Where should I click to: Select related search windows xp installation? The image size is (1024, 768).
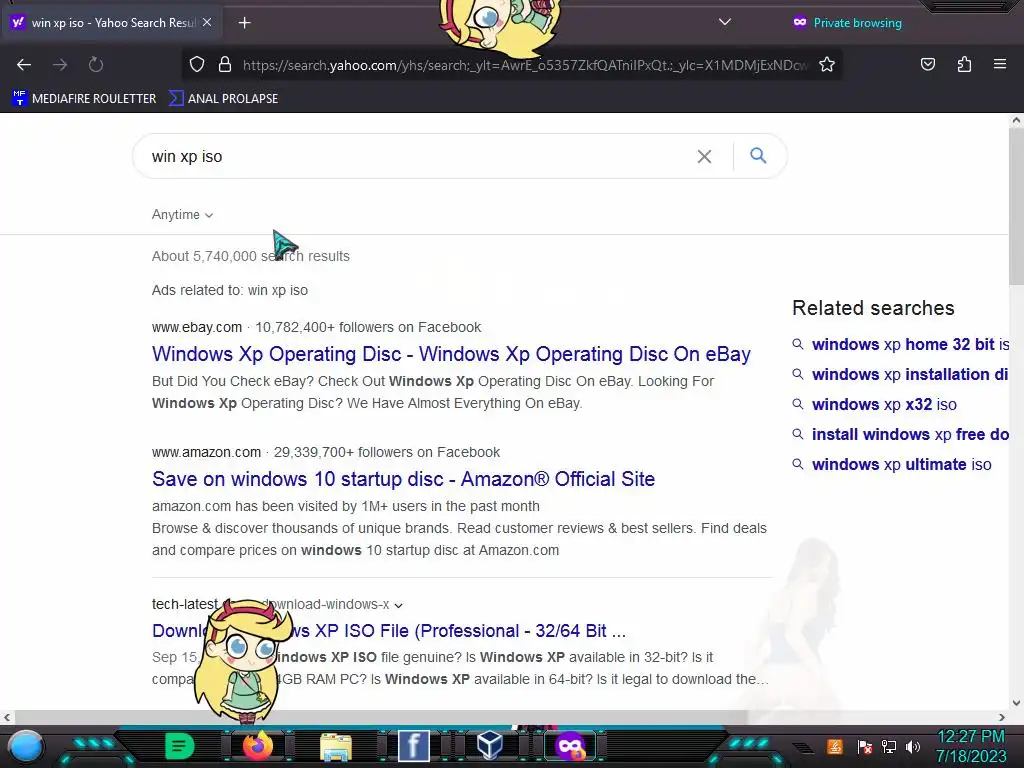coord(910,374)
